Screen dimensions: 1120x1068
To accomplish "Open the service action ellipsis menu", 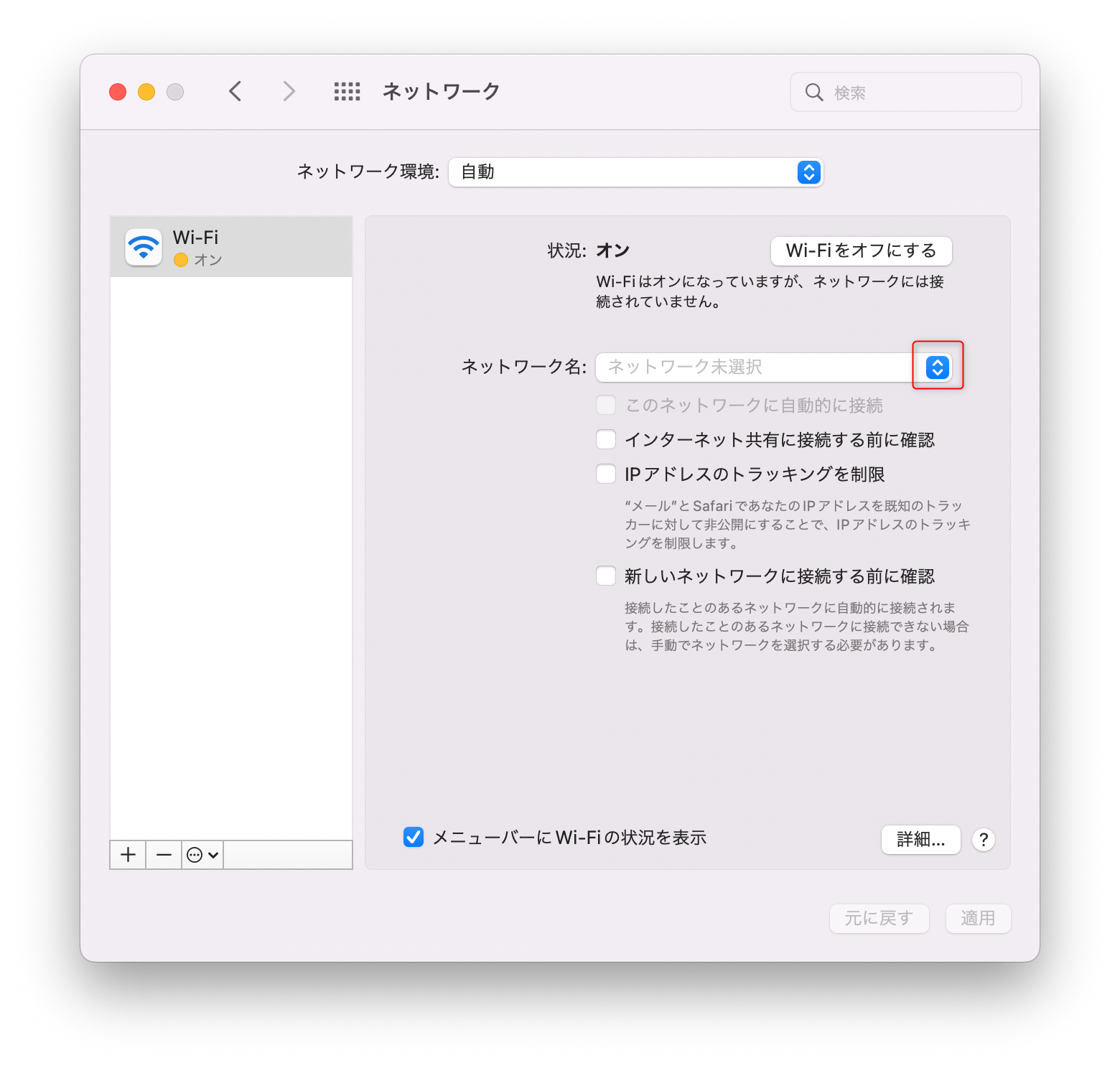I will [x=202, y=855].
